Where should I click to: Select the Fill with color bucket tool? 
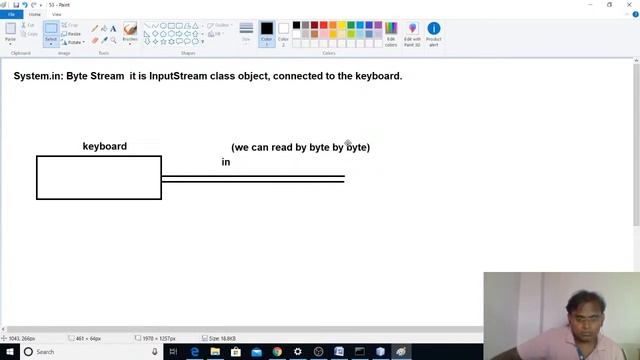click(x=104, y=29)
